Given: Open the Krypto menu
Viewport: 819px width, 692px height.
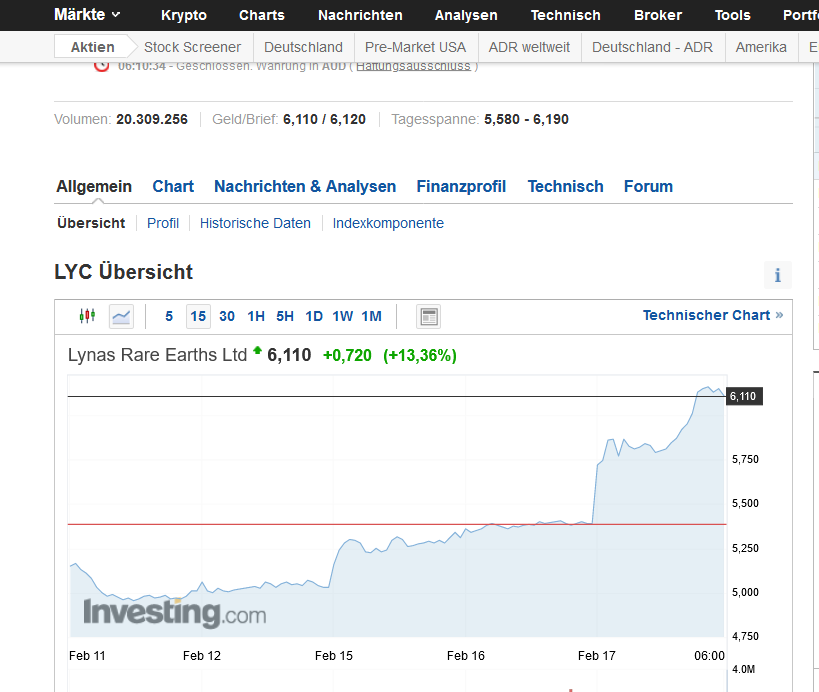Looking at the screenshot, I should 184,15.
